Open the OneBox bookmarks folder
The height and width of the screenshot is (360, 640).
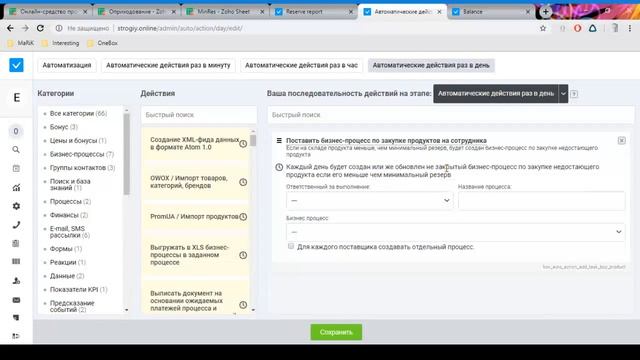(102, 43)
